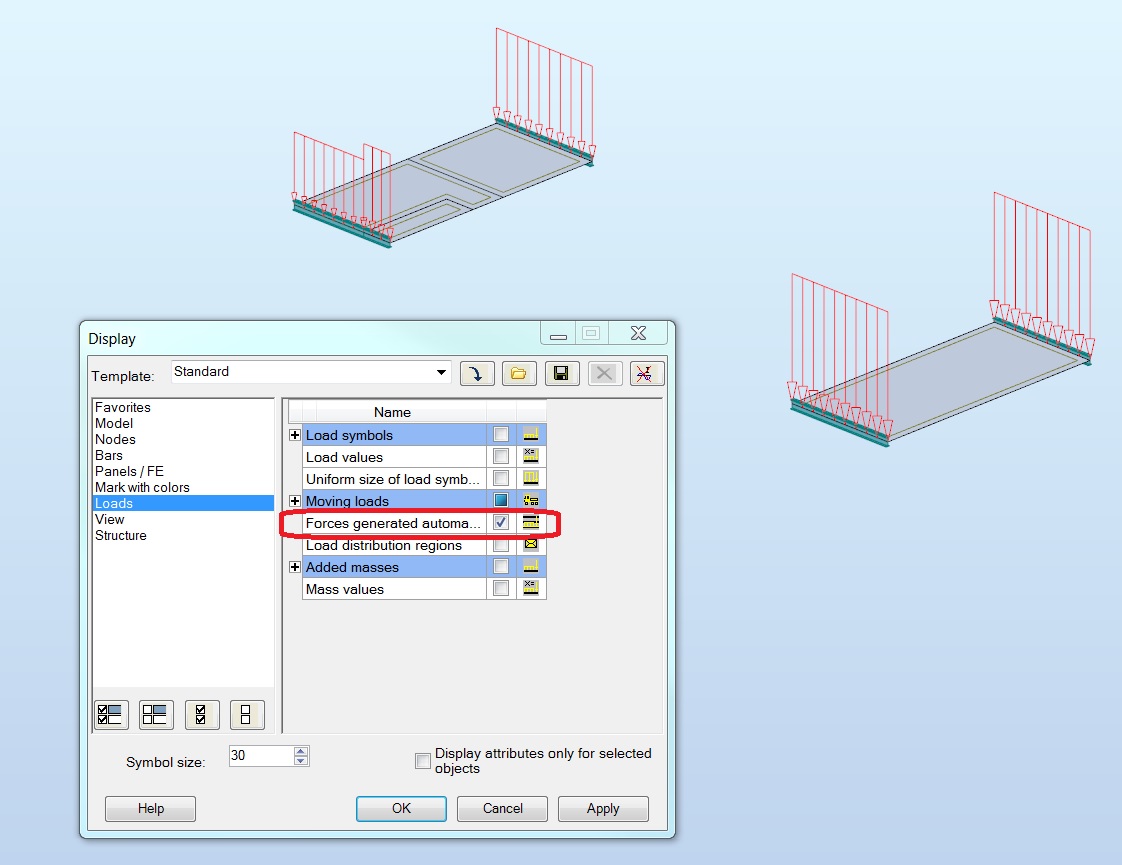Click the Moving loads symbol icon
This screenshot has width=1122, height=865.
point(530,500)
